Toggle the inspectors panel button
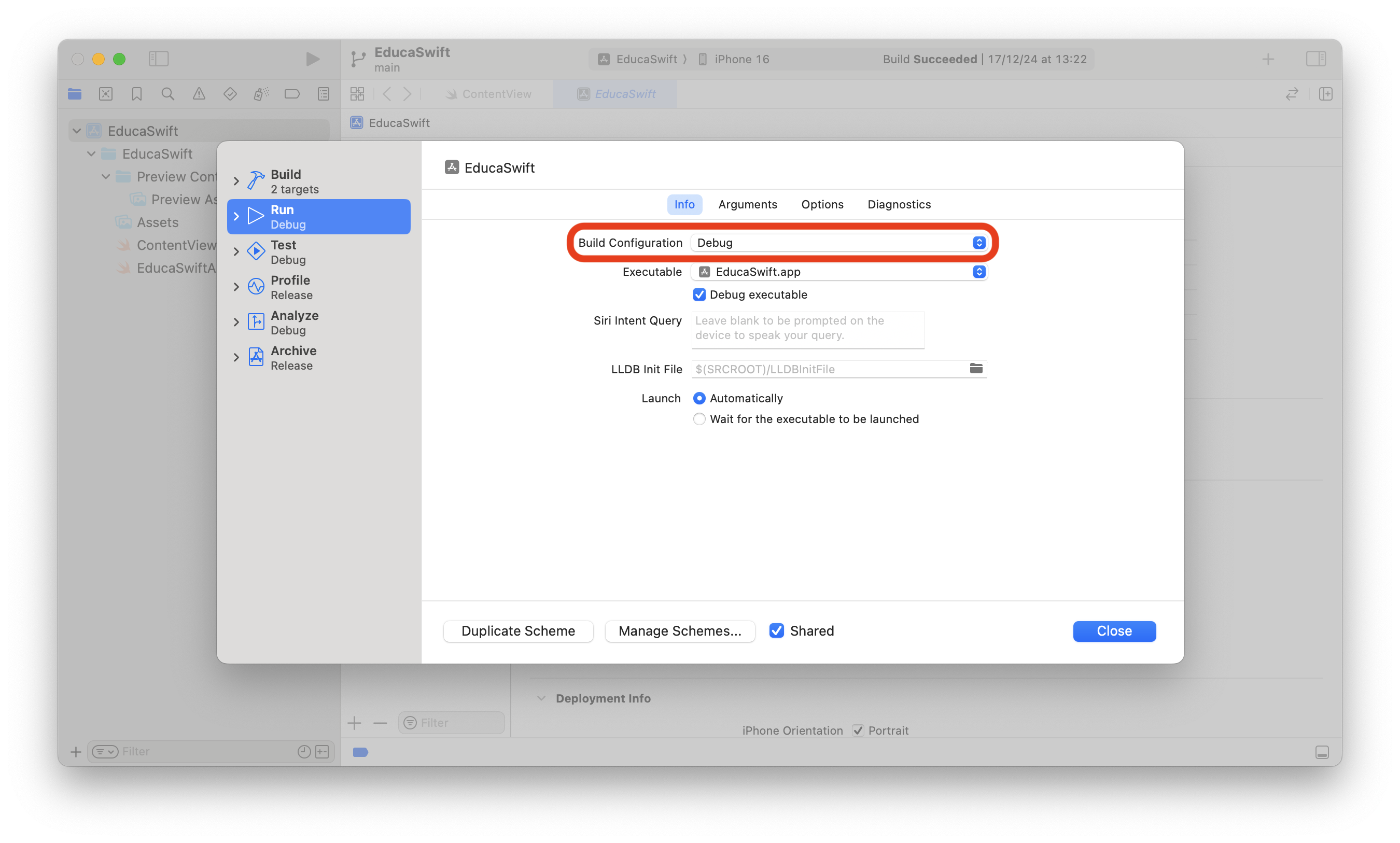Image resolution: width=1400 pixels, height=843 pixels. coord(1315,59)
